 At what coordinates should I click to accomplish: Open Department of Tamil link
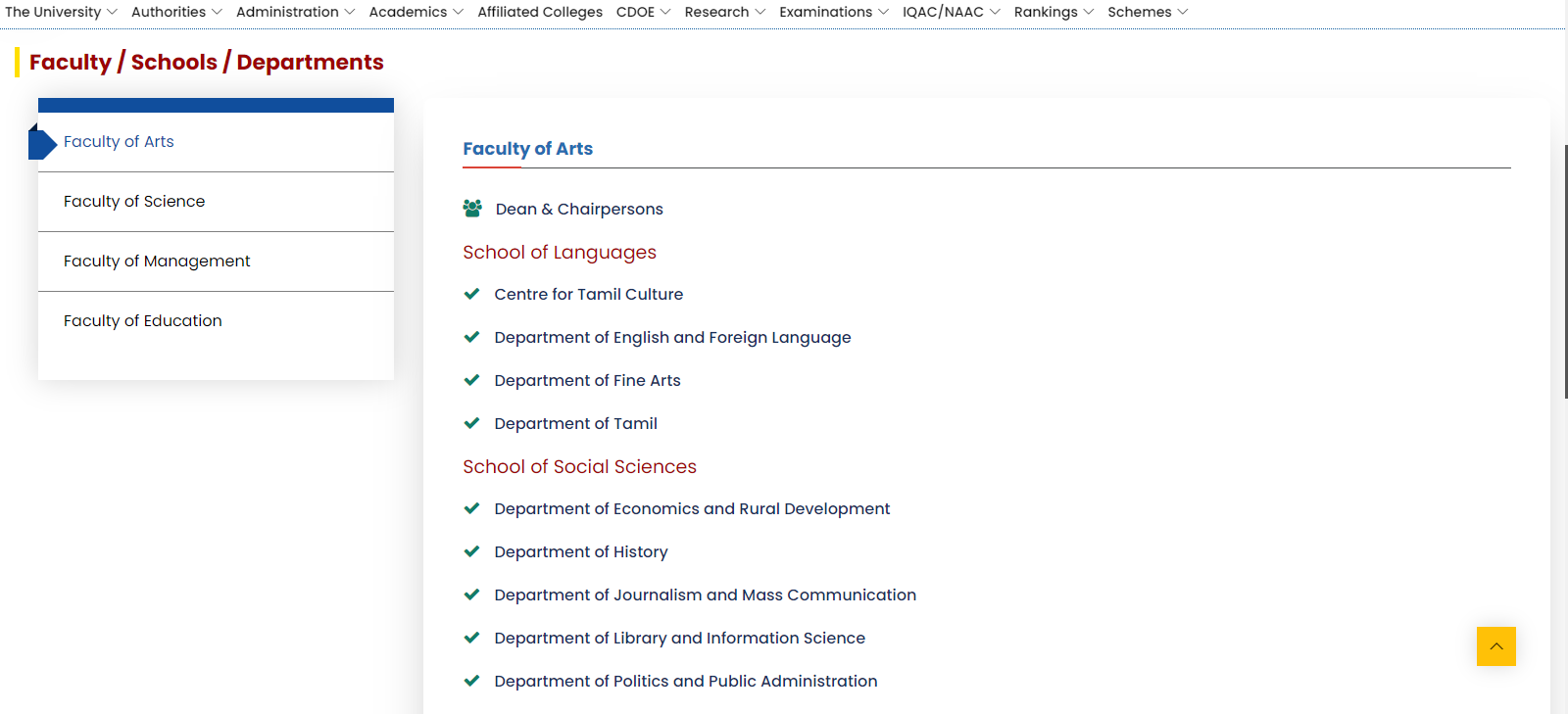pyautogui.click(x=575, y=423)
